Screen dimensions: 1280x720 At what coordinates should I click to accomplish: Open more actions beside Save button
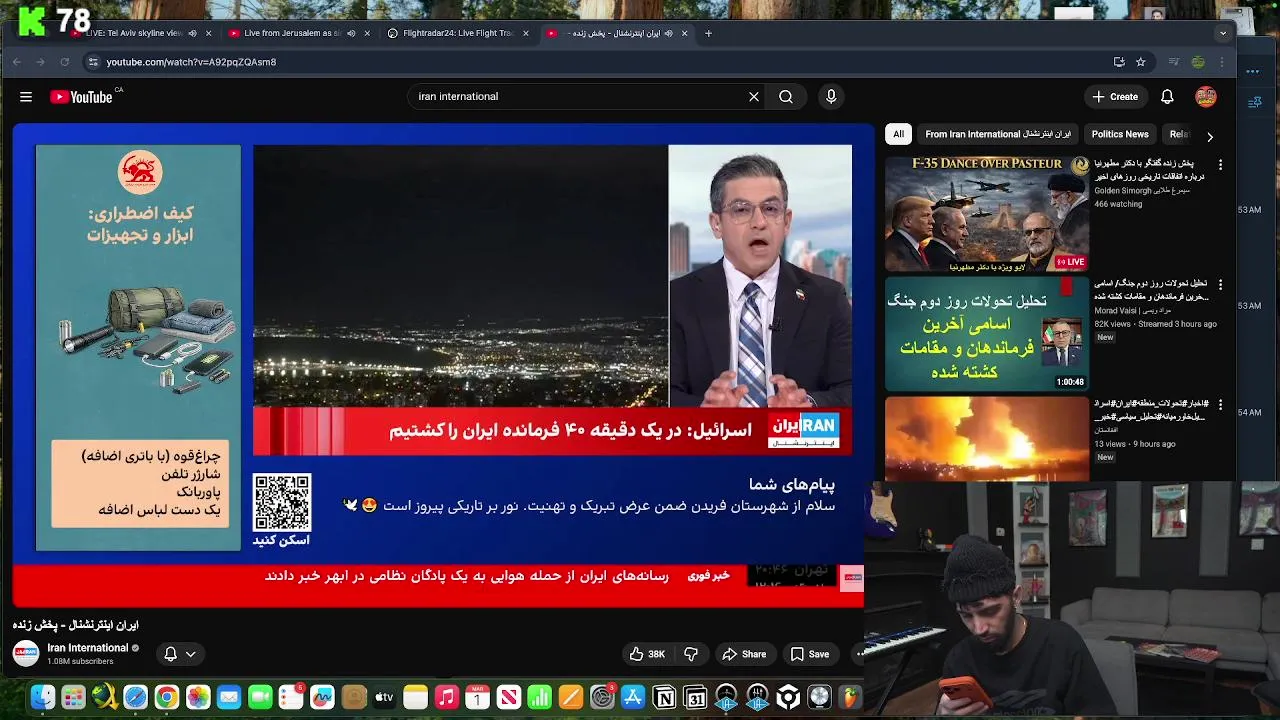[x=858, y=654]
